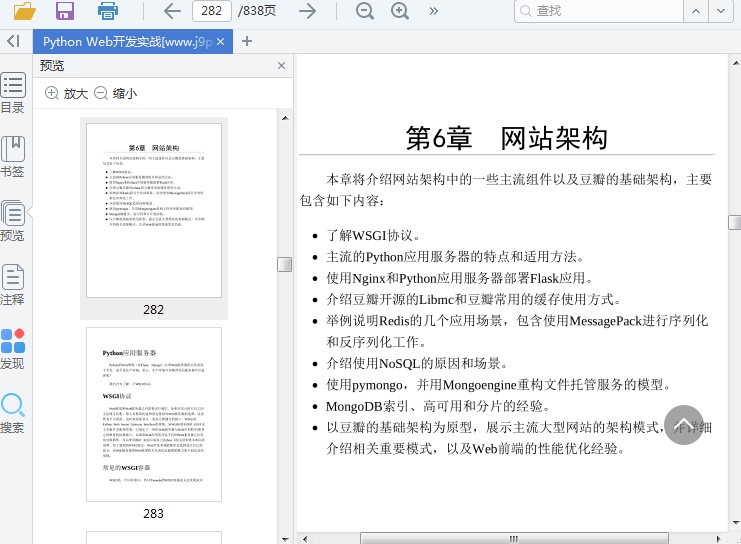Image resolution: width=741 pixels, height=544 pixels.
Task: Expand more toolbar options chevrons
Action: click(434, 11)
